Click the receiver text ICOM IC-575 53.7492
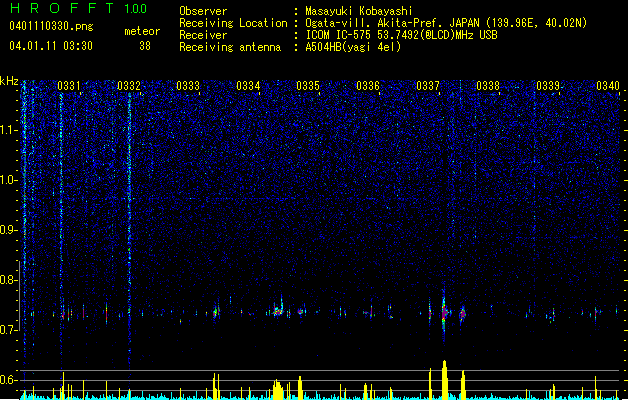The image size is (629, 400). tap(401, 35)
